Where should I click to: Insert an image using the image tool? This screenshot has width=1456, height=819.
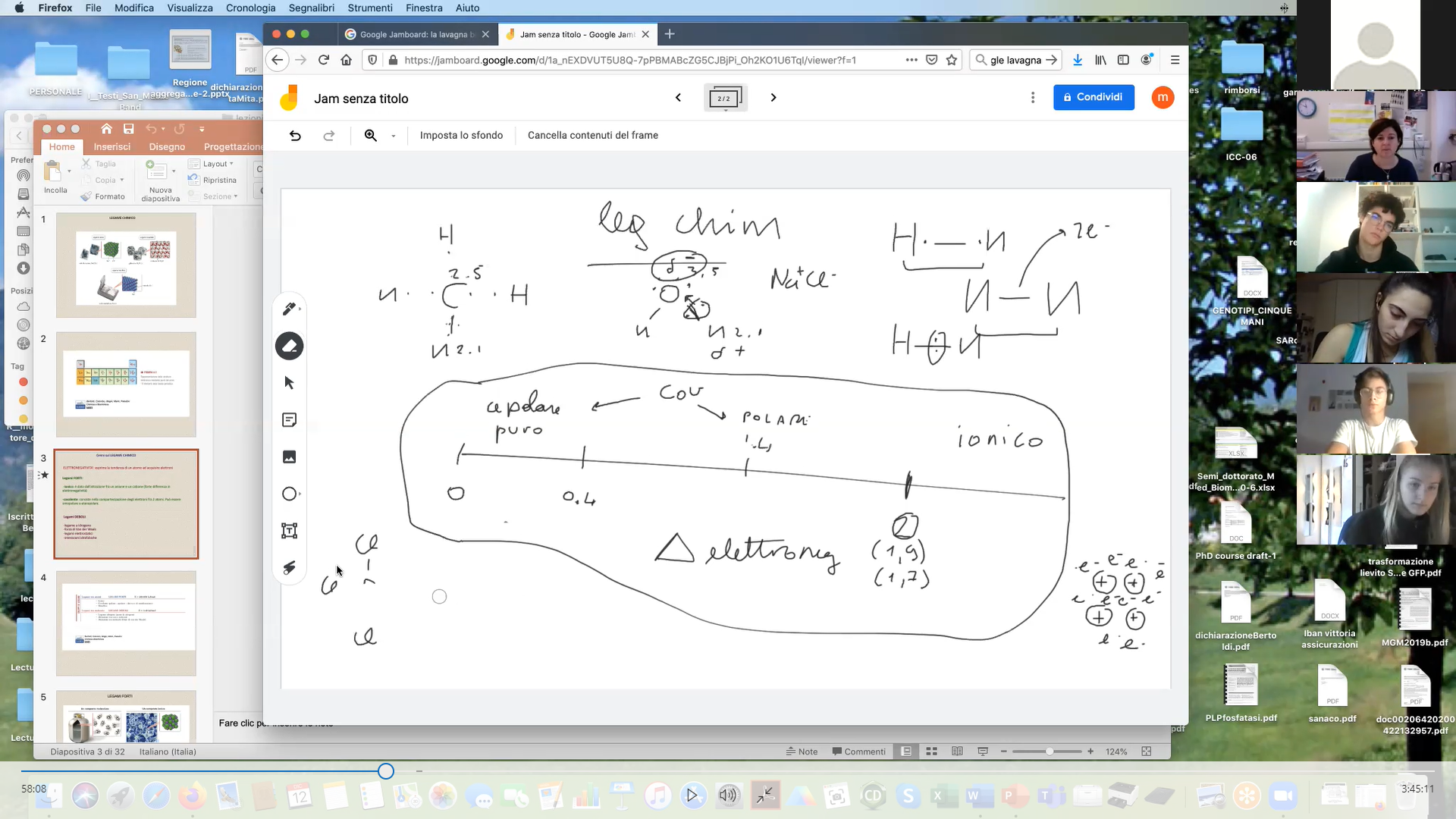289,457
